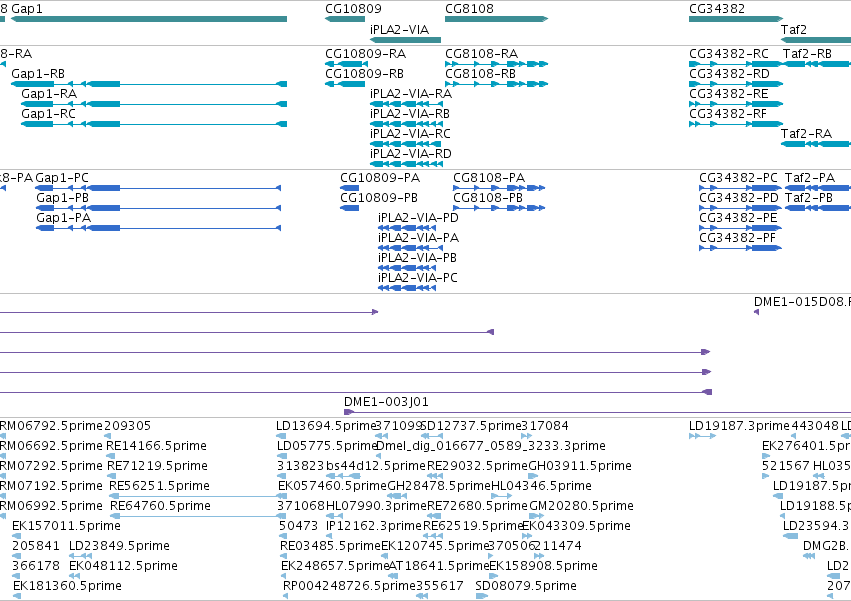851x601 pixels.
Task: Click transcript iPLA2-VIA-RD
Action: [x=405, y=164]
